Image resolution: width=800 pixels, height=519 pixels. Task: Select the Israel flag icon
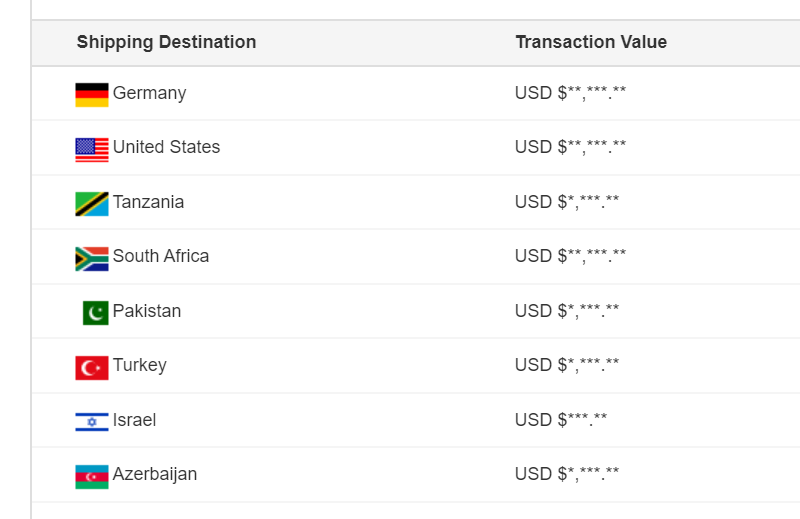[x=92, y=422]
